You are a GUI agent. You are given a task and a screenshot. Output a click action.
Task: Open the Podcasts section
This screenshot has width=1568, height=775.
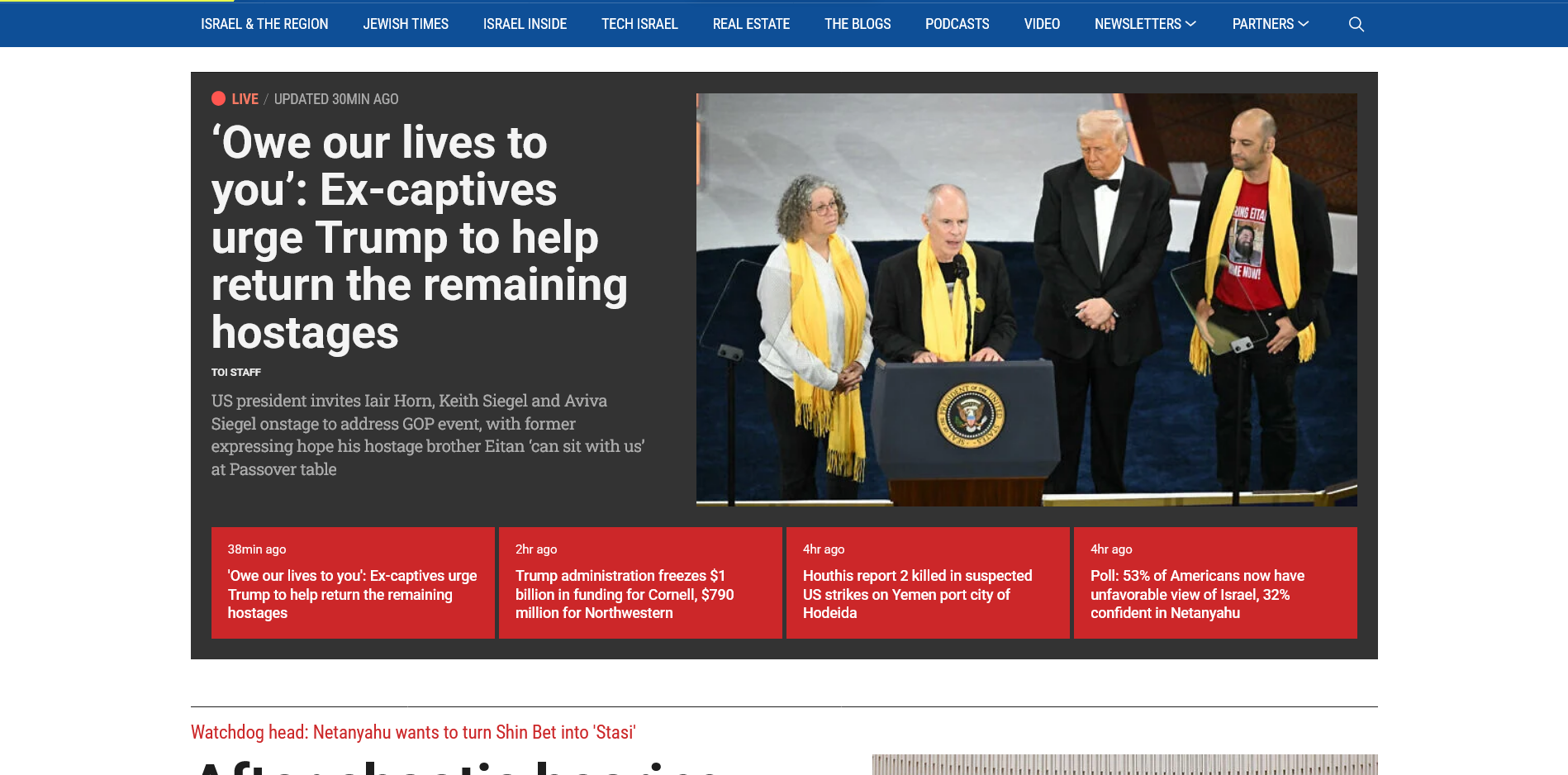coord(957,25)
